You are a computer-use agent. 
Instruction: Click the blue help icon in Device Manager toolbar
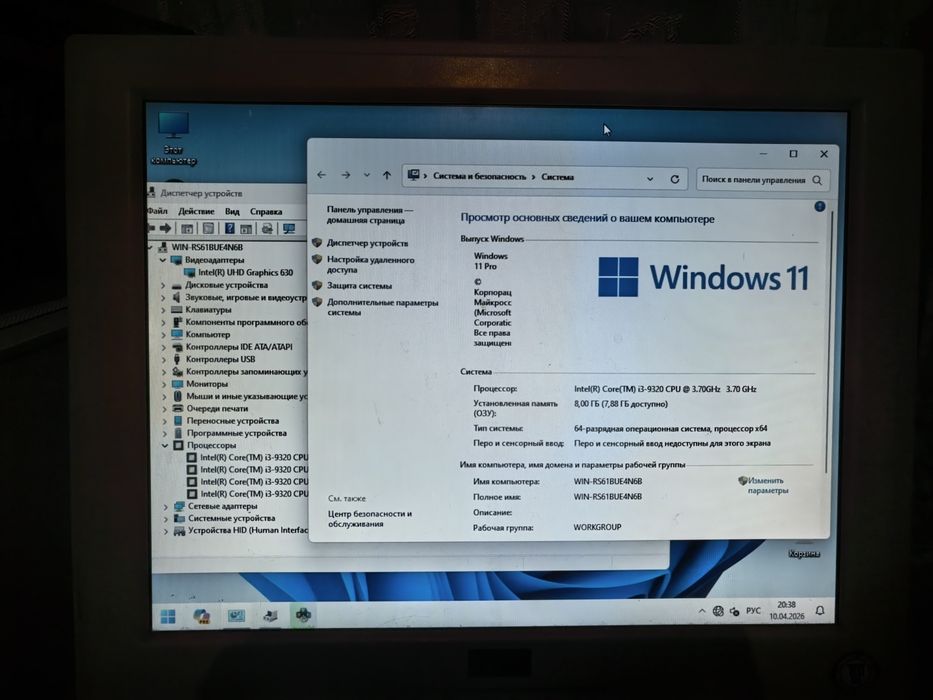(230, 228)
